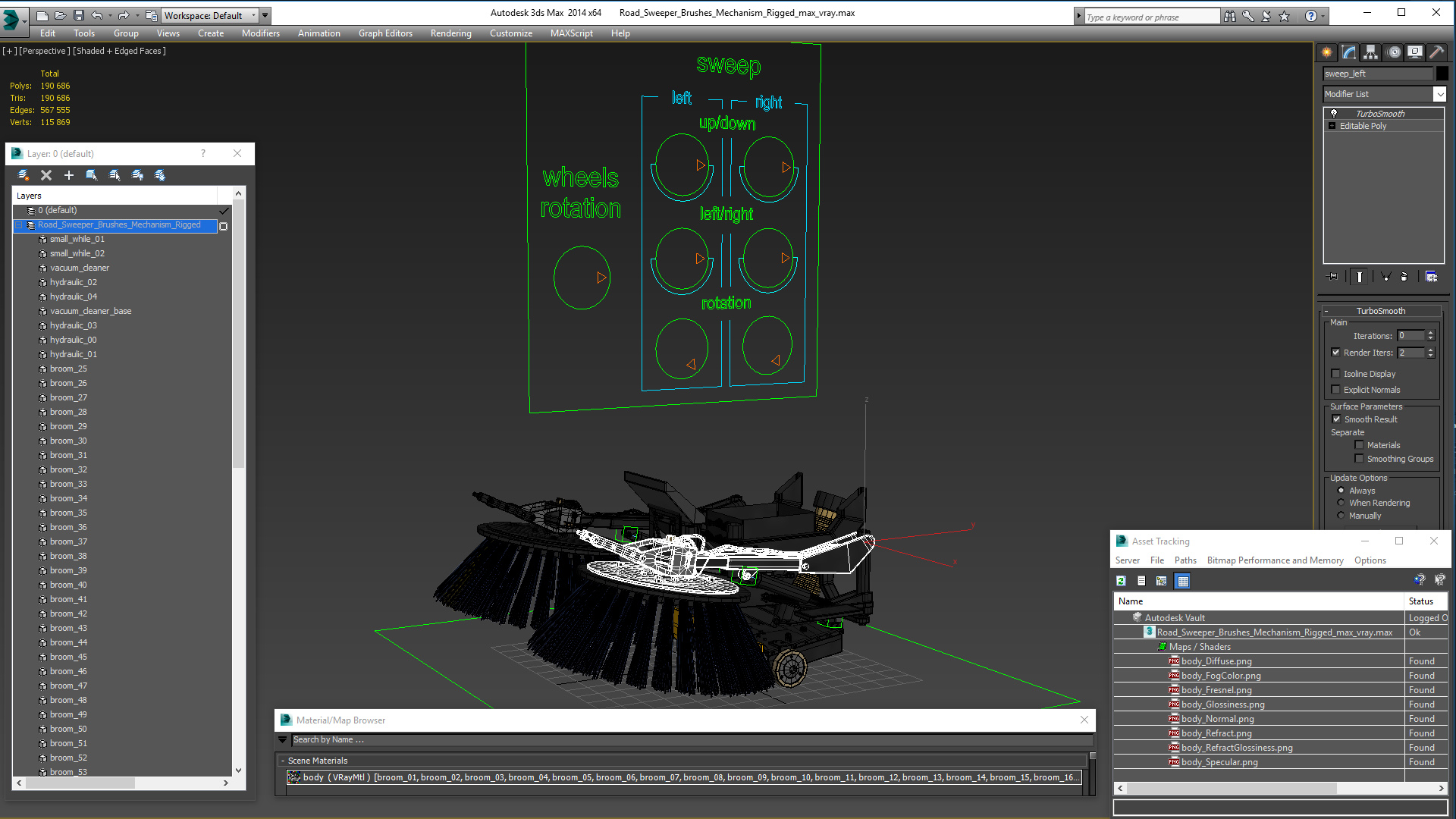The height and width of the screenshot is (819, 1456).
Task: Enable the Explicit Normals checkbox
Action: [x=1336, y=390]
